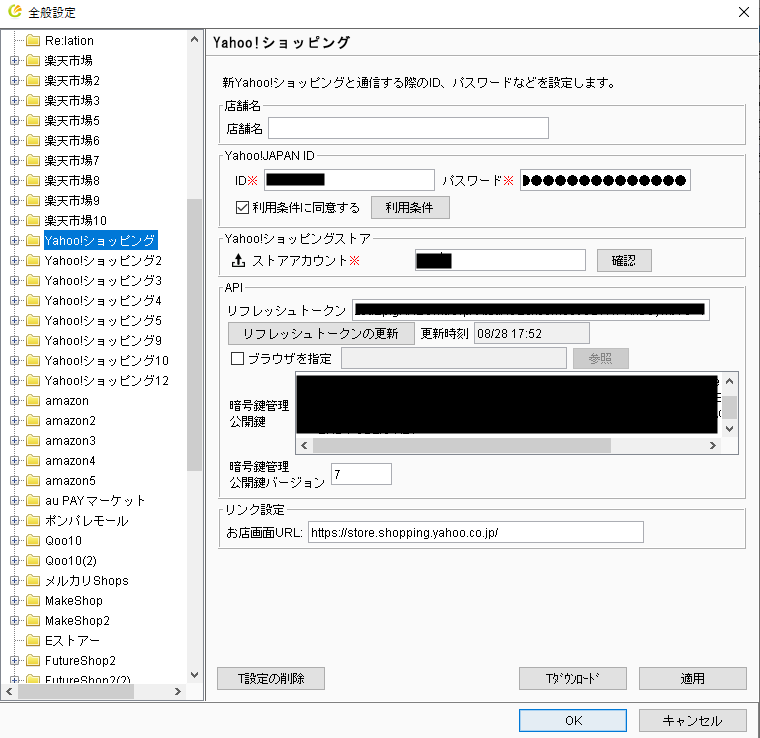
Task: Click the 店舗名 input field
Action: (x=409, y=128)
